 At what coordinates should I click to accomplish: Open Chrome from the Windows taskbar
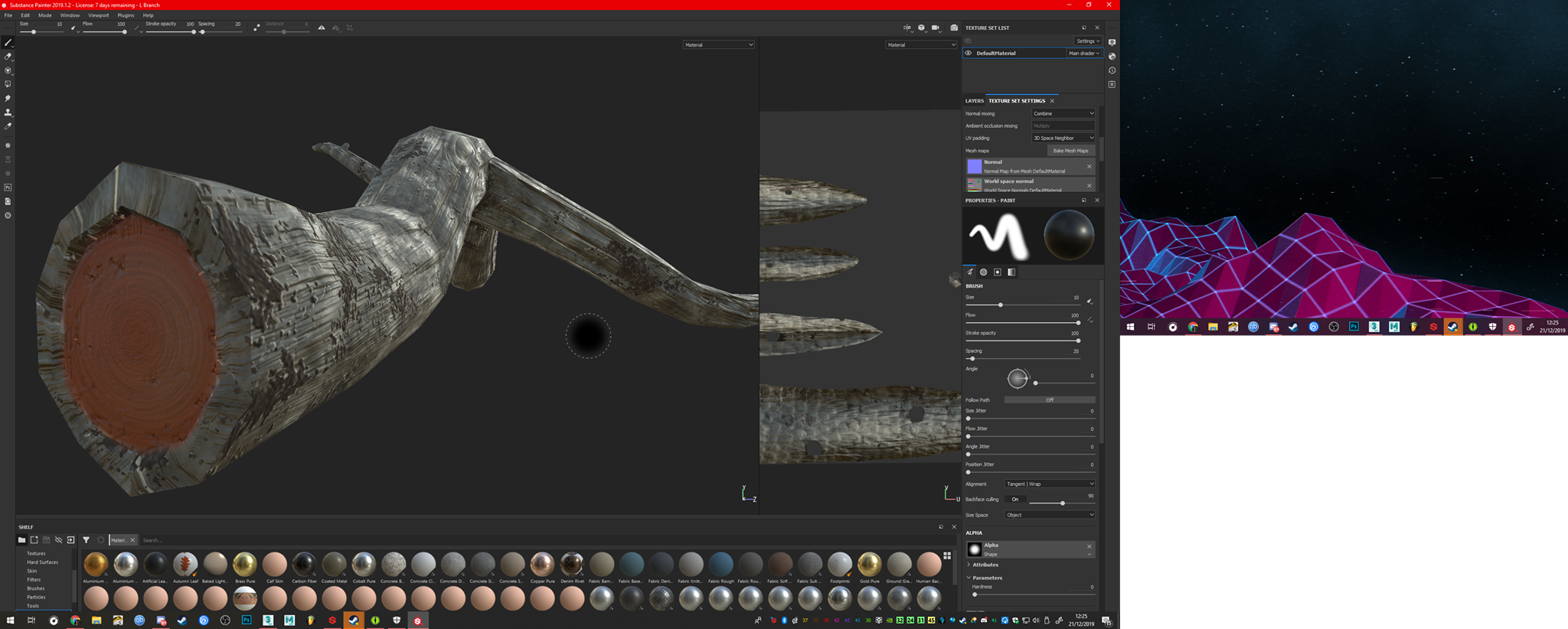click(75, 621)
